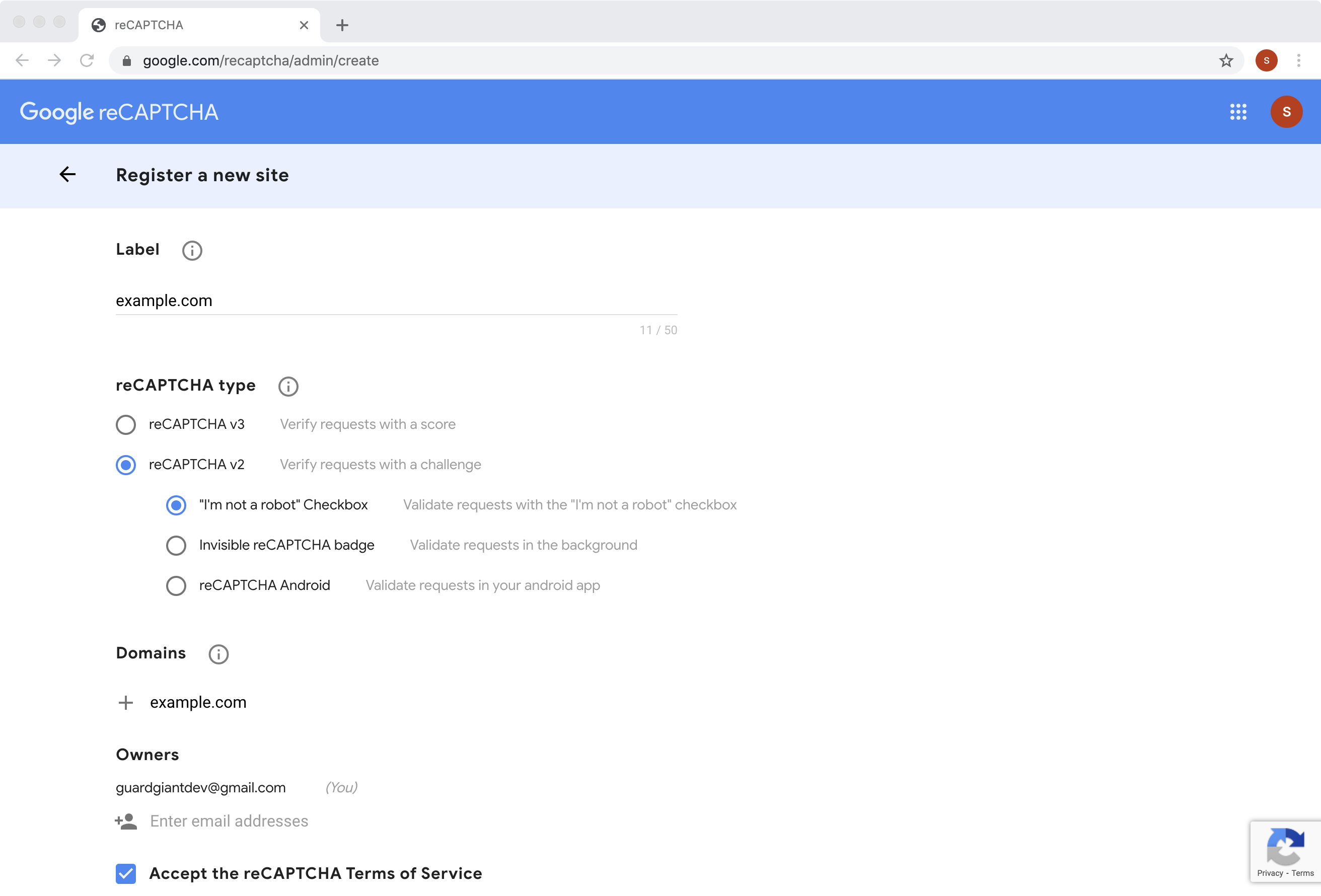Show info for reCAPTCHA type
This screenshot has height=896, width=1321.
(x=288, y=386)
